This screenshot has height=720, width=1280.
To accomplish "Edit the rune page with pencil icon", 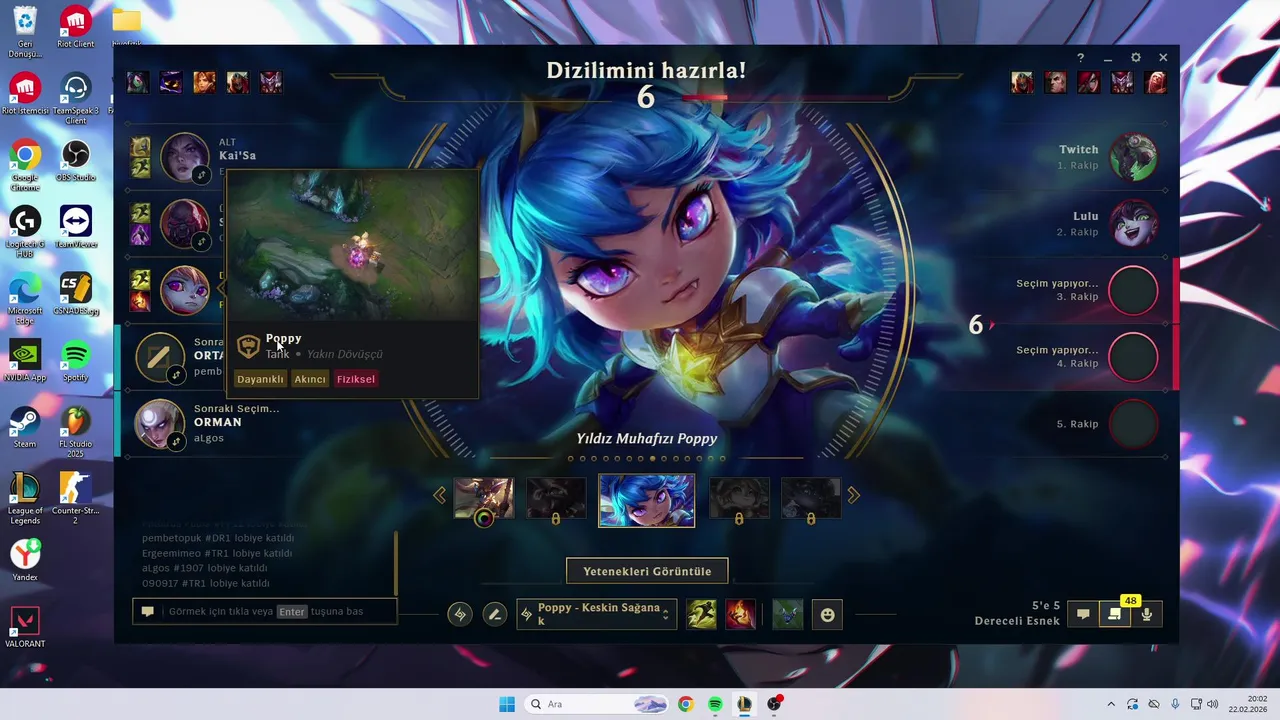I will [495, 614].
